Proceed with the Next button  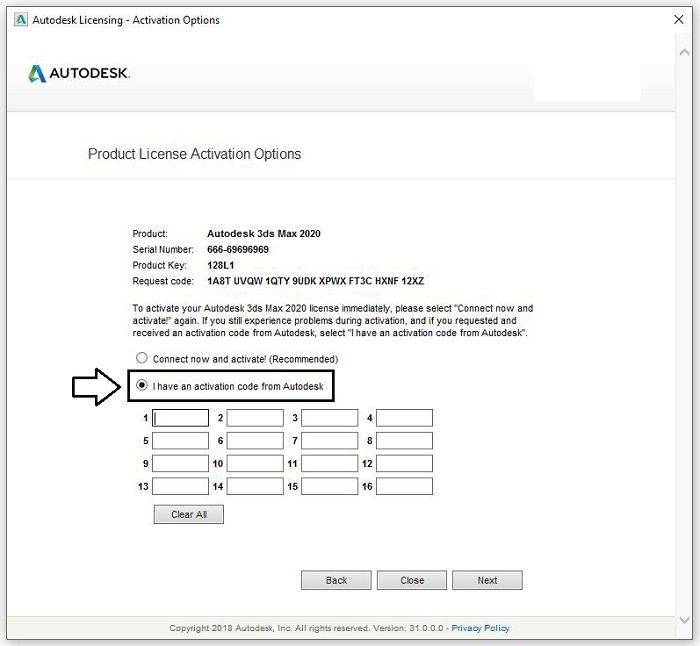click(487, 580)
